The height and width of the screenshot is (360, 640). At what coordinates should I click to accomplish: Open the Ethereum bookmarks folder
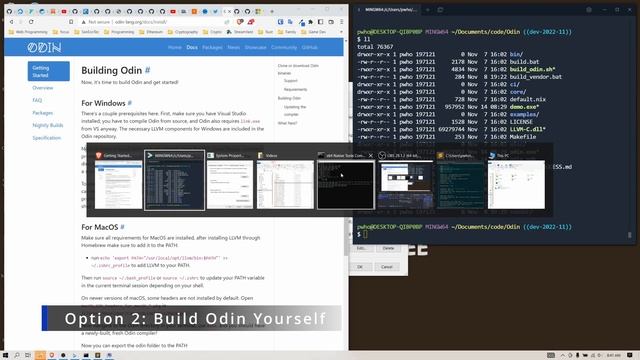151,32
